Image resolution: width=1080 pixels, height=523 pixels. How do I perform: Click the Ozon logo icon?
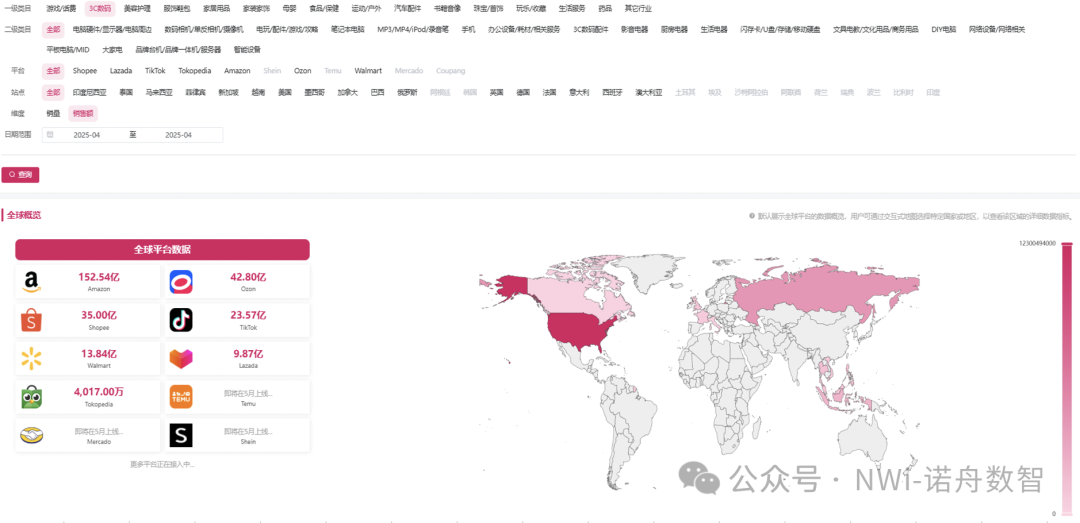pyautogui.click(x=181, y=283)
